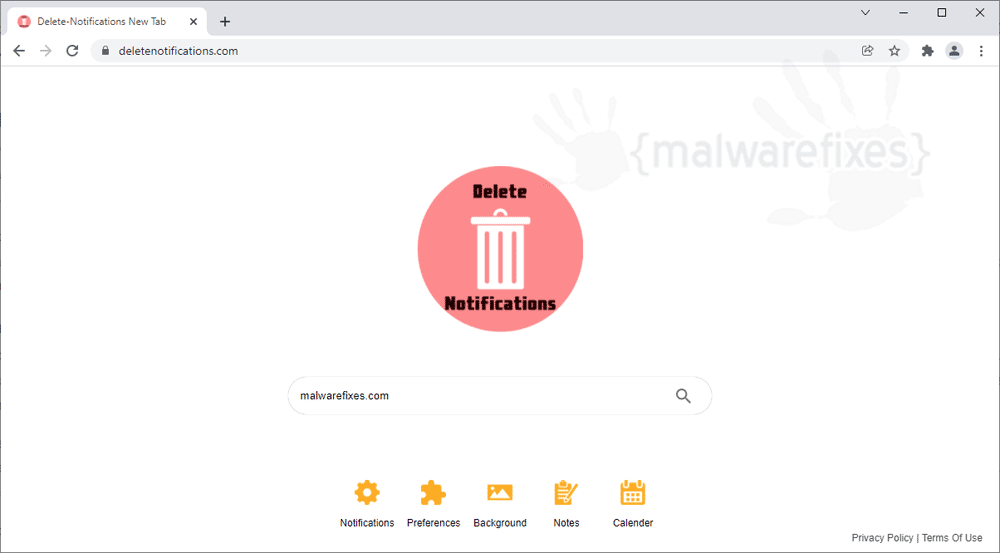The image size is (1000, 553).
Task: Click the Delete Notifications trash logo
Action: tap(500, 249)
